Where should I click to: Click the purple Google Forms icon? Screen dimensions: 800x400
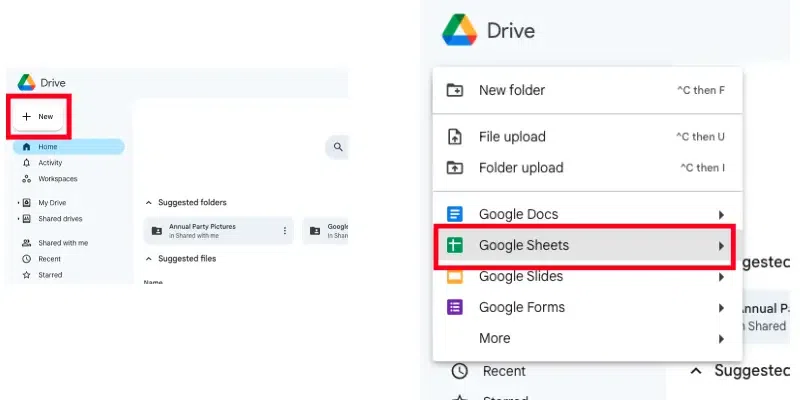[x=455, y=308]
